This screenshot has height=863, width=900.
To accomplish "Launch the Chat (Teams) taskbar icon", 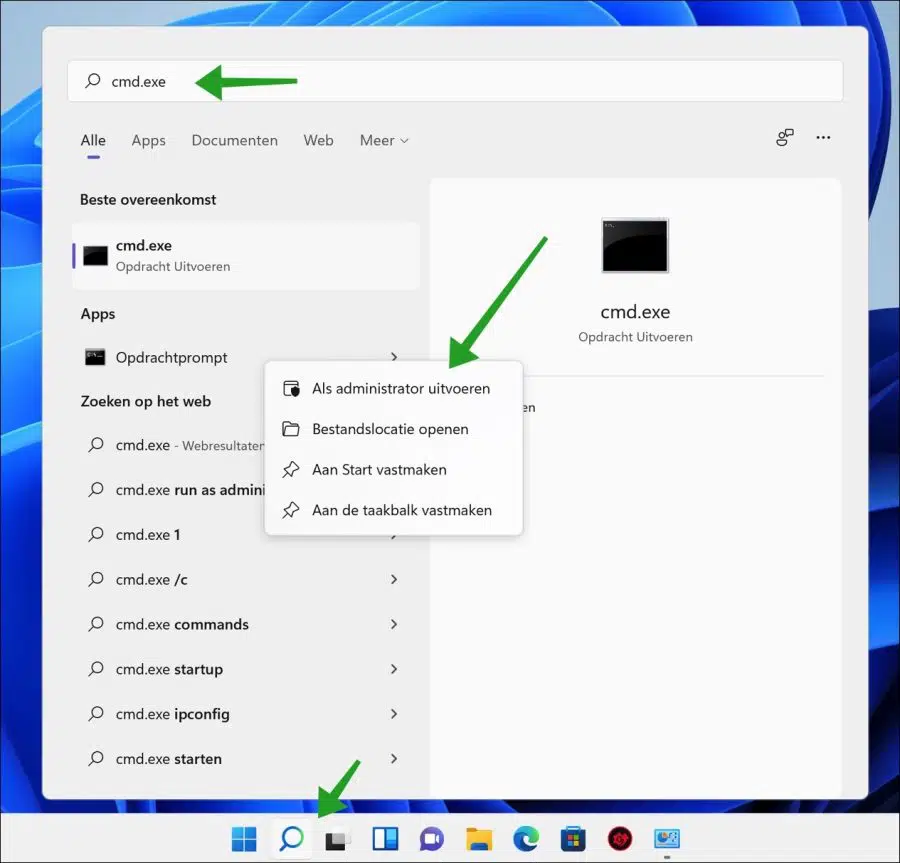I will tap(432, 839).
